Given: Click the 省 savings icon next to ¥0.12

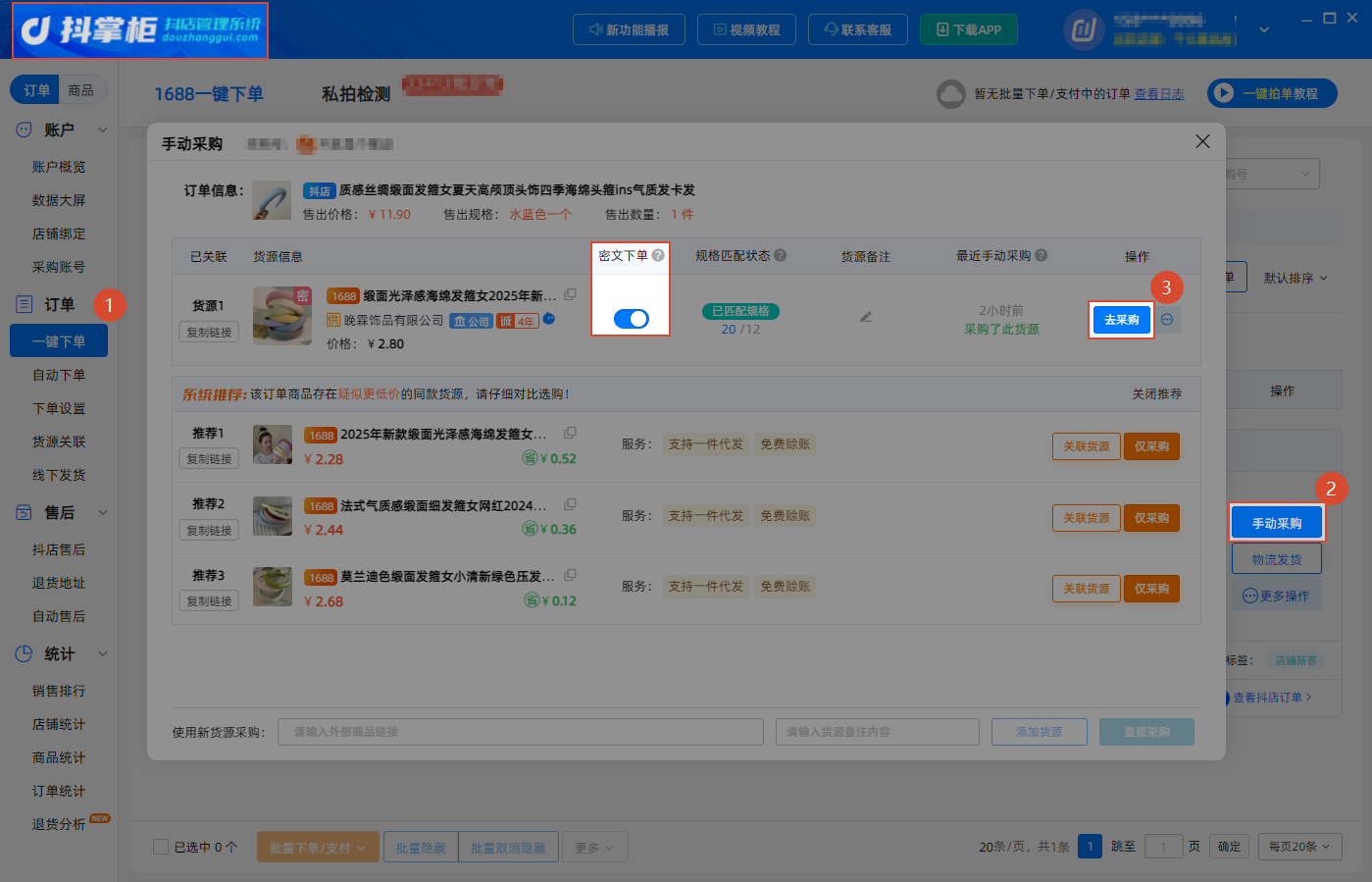Looking at the screenshot, I should (530, 600).
